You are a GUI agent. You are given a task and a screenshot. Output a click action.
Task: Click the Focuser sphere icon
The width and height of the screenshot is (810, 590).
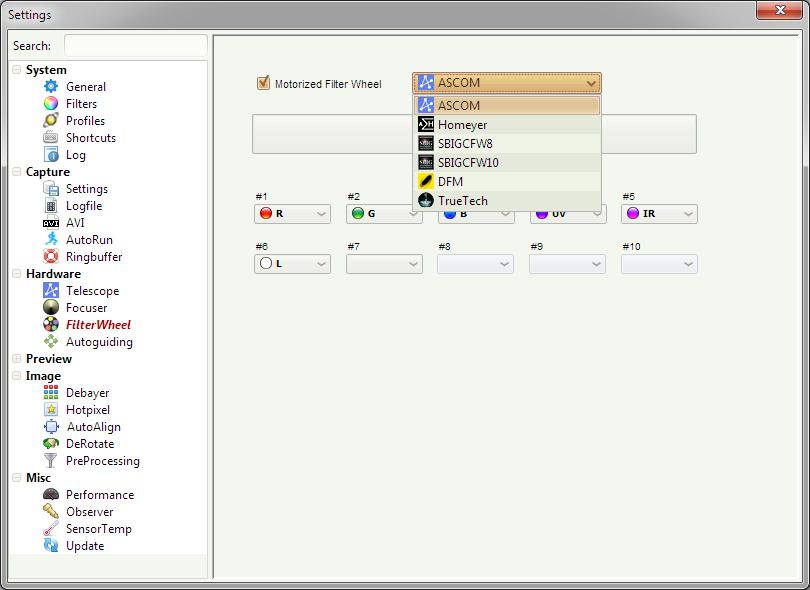tap(51, 307)
